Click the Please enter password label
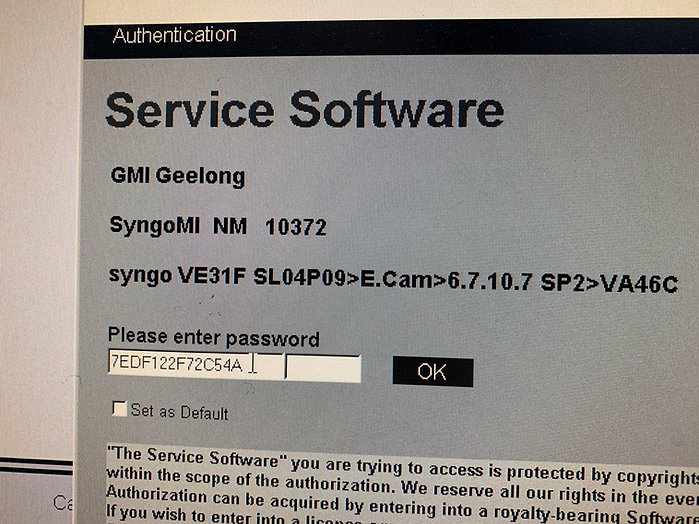This screenshot has width=699, height=524. (x=214, y=338)
